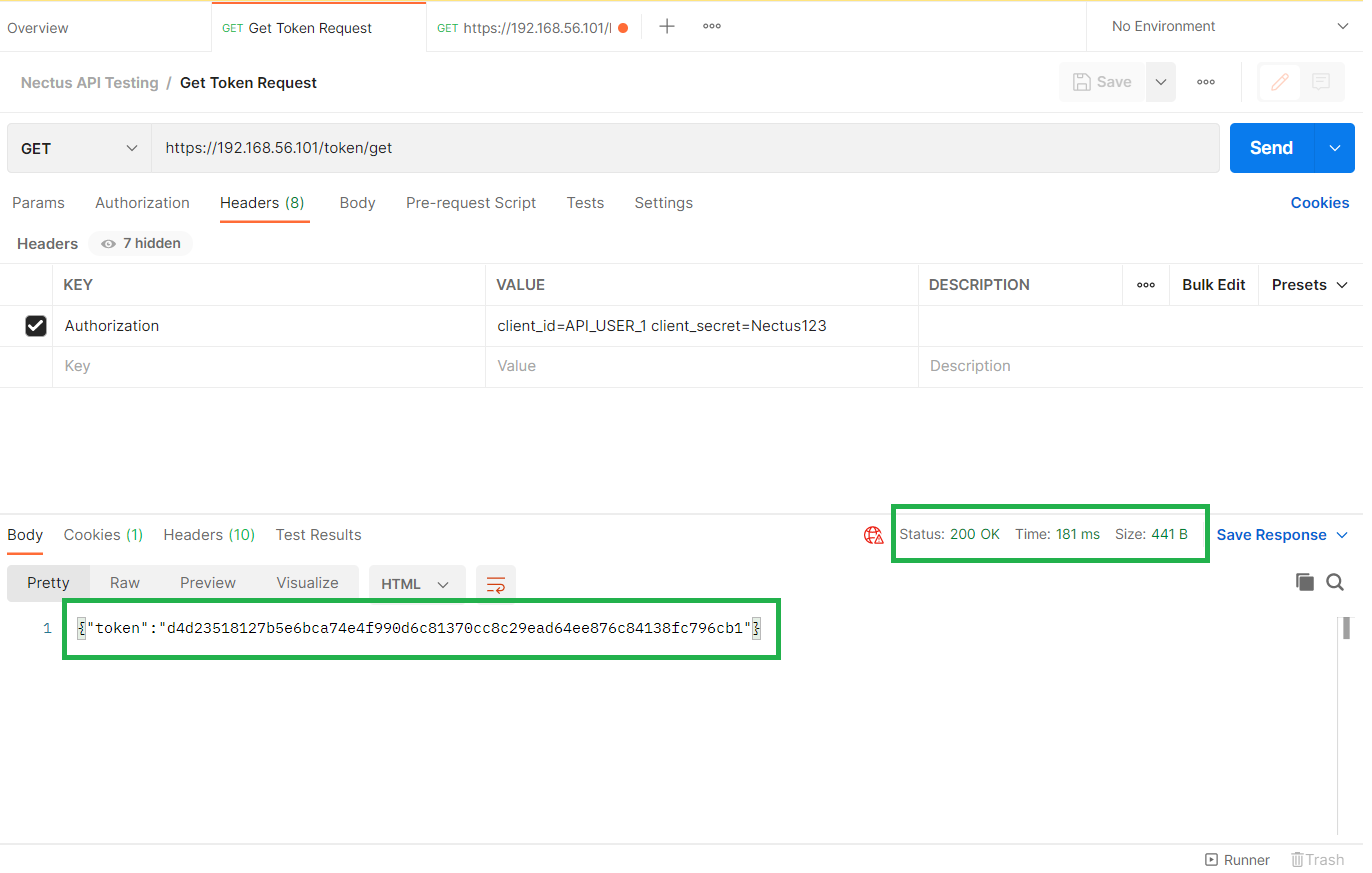
Task: Click the Status: 200 OK indicator
Action: [949, 534]
